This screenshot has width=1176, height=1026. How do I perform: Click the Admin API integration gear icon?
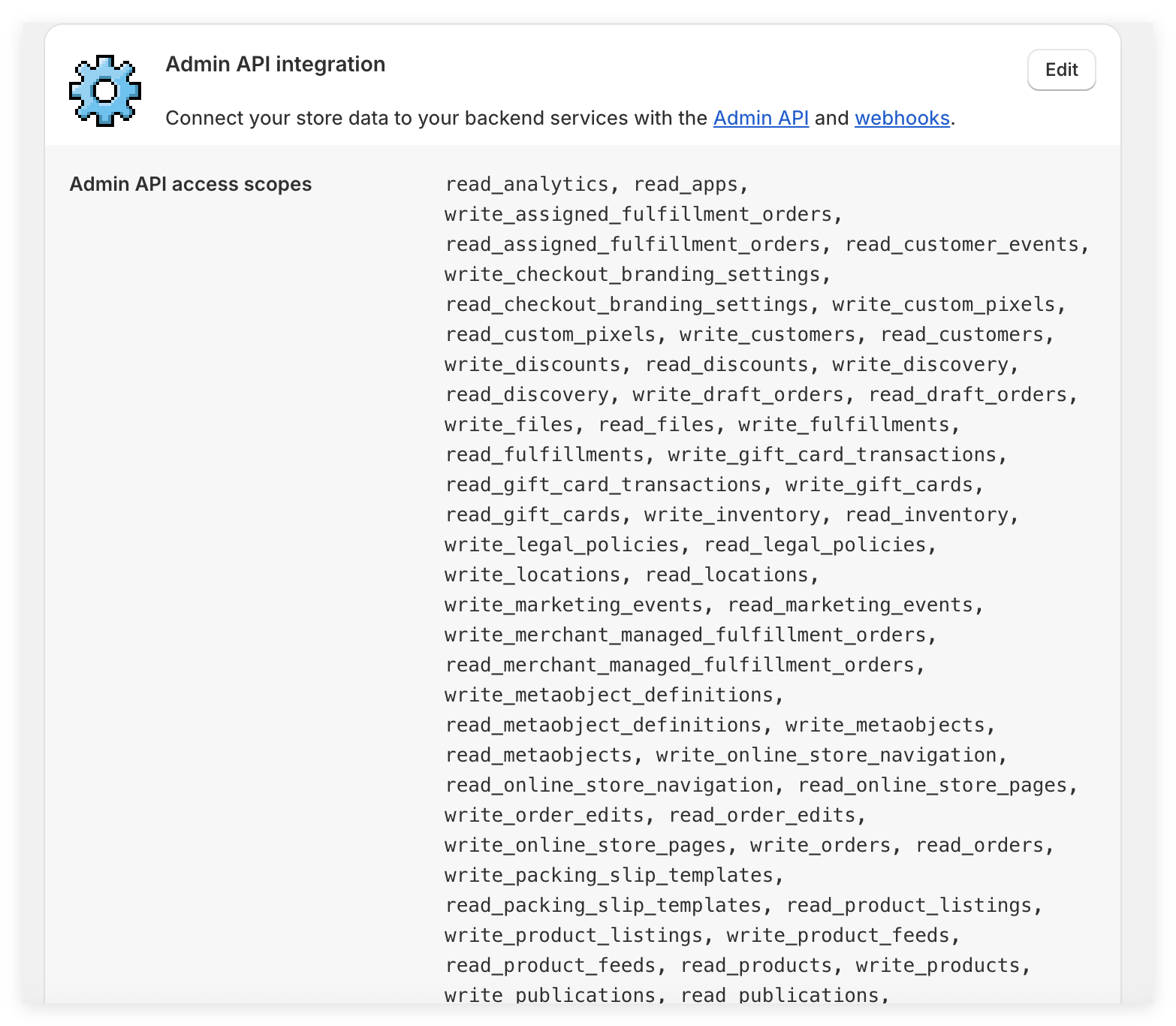click(105, 90)
